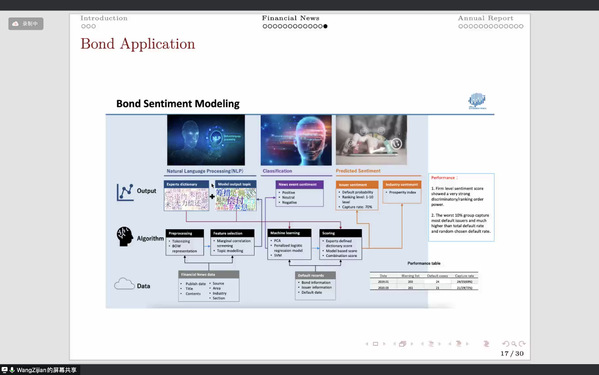Screen dimensions: 599x375
Task: Select first slide dot under Annual Report
Action: [461, 26]
